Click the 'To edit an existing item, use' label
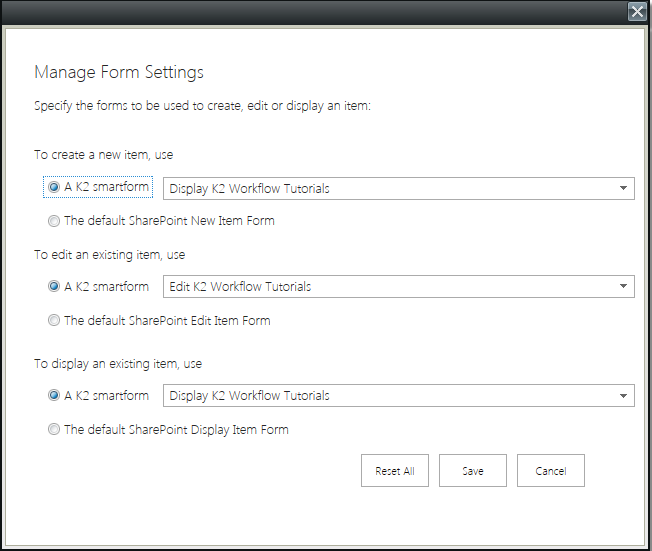This screenshot has width=652, height=551. coord(110,255)
